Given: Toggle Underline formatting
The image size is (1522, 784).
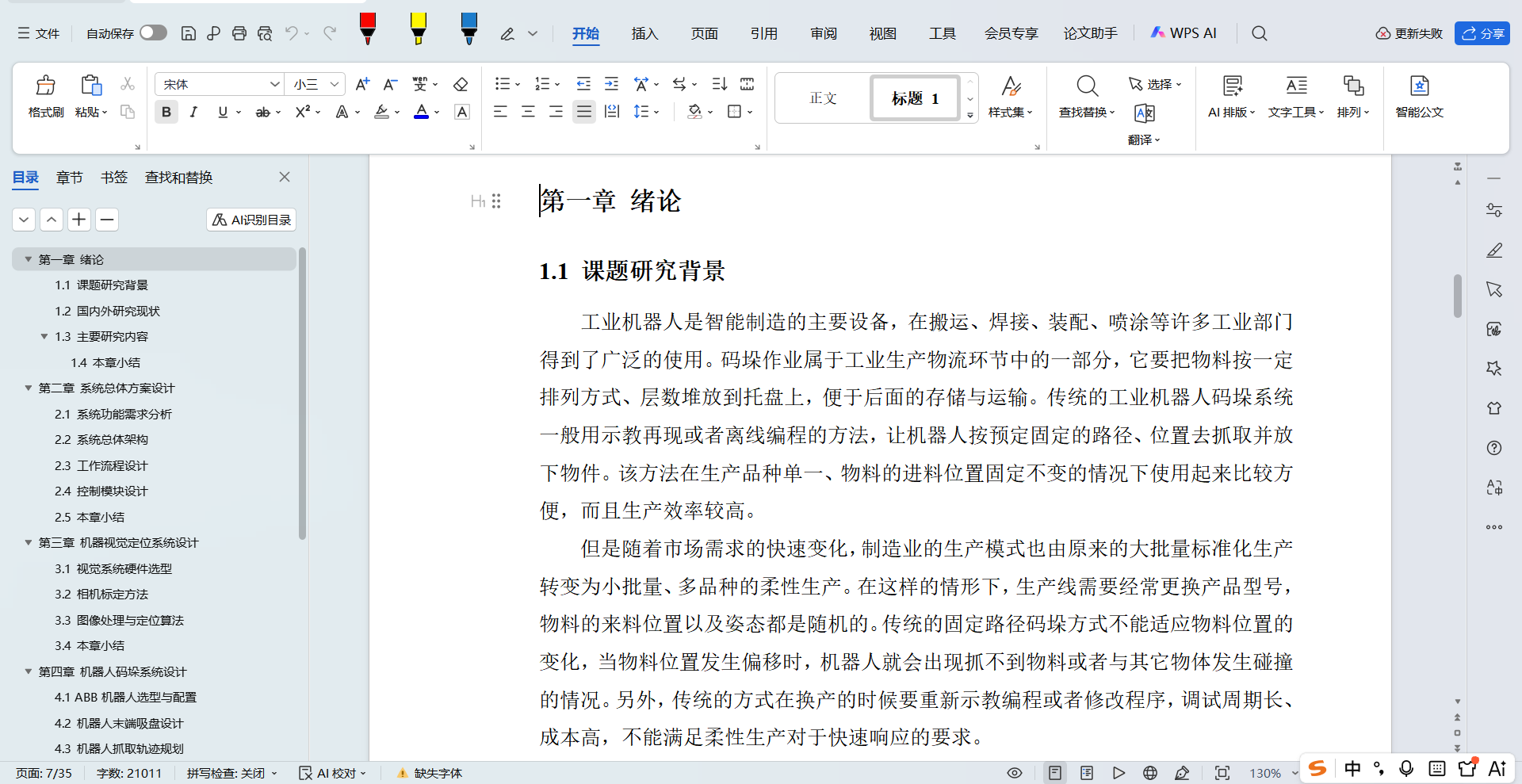Looking at the screenshot, I should coord(223,112).
